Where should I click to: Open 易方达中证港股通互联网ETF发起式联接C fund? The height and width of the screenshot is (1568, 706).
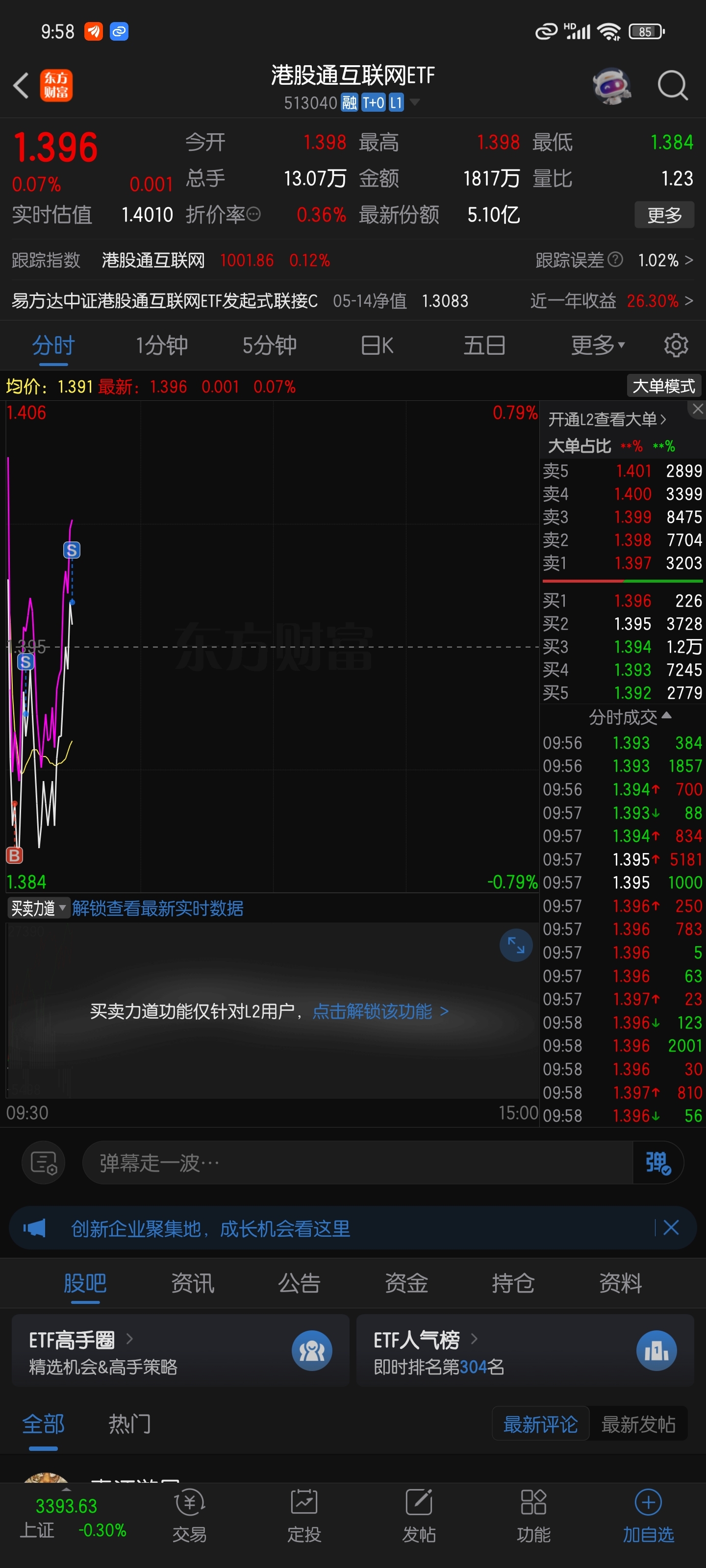tap(164, 301)
